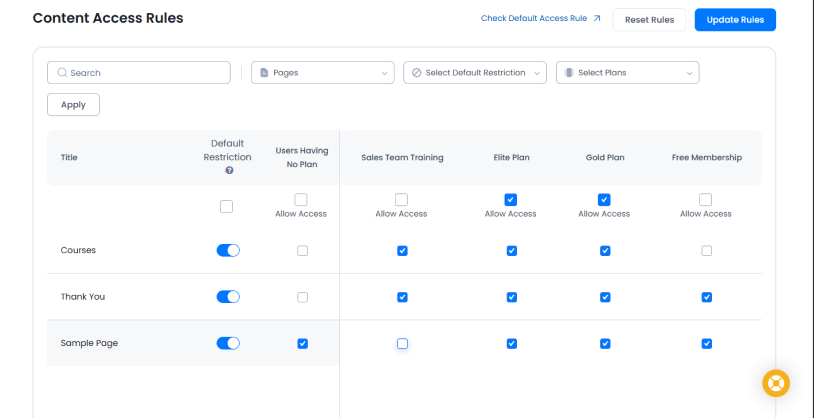Image resolution: width=814 pixels, height=418 pixels.
Task: Click the Sales Team Training column header
Action: [x=402, y=157]
